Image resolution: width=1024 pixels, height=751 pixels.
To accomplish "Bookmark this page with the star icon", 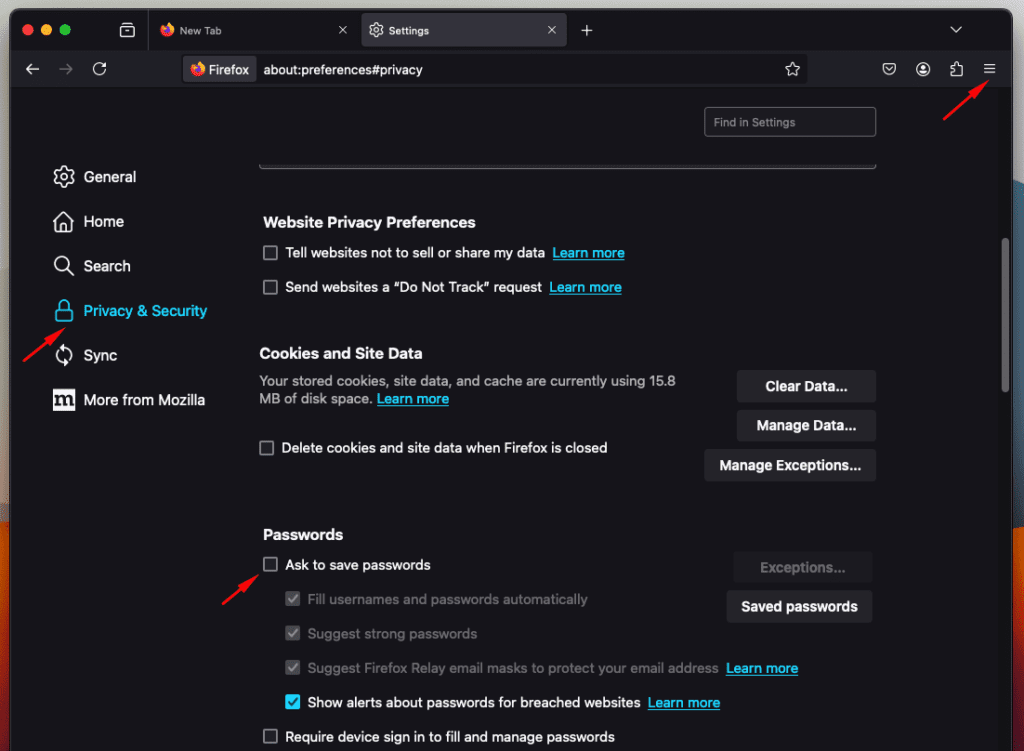I will click(x=792, y=69).
